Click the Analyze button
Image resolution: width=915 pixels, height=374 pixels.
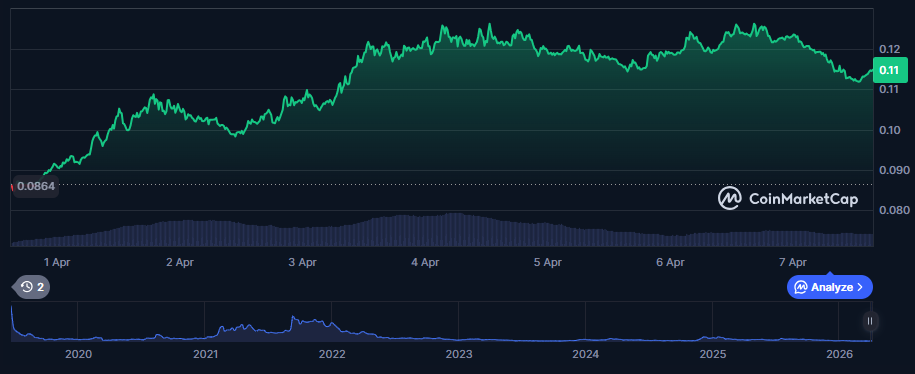[830, 287]
